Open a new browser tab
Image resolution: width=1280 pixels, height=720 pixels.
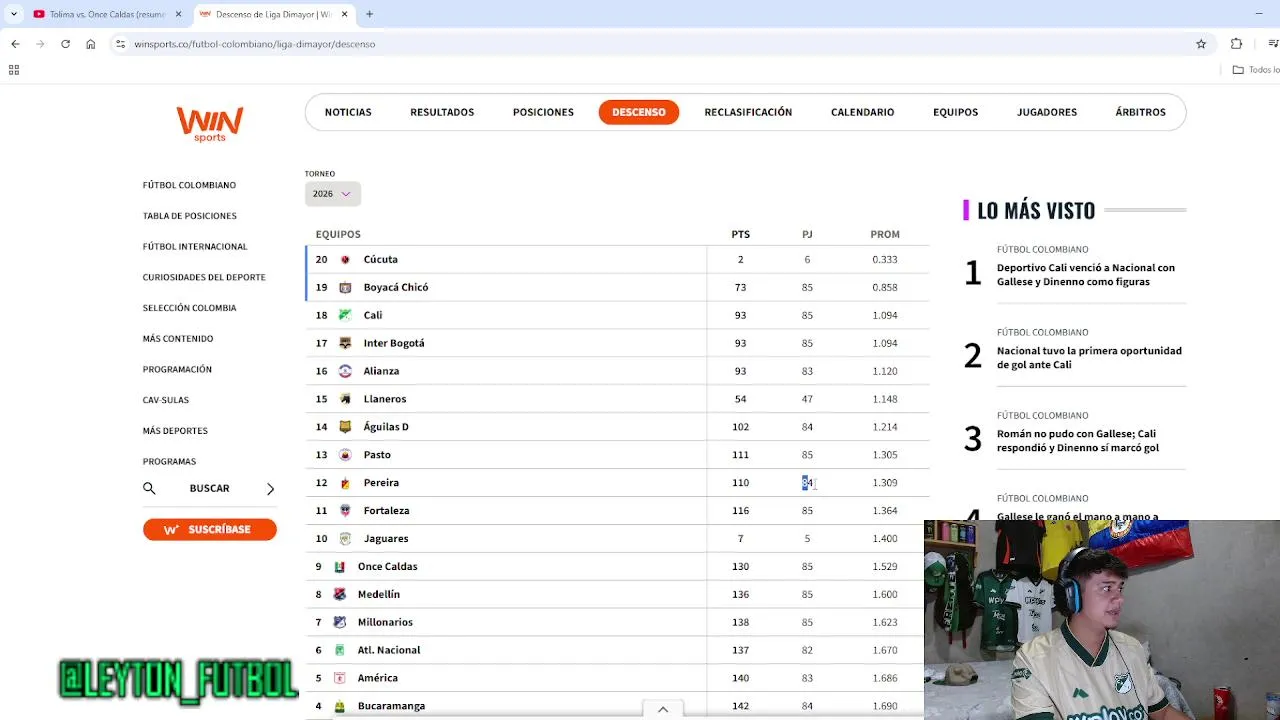(x=369, y=14)
